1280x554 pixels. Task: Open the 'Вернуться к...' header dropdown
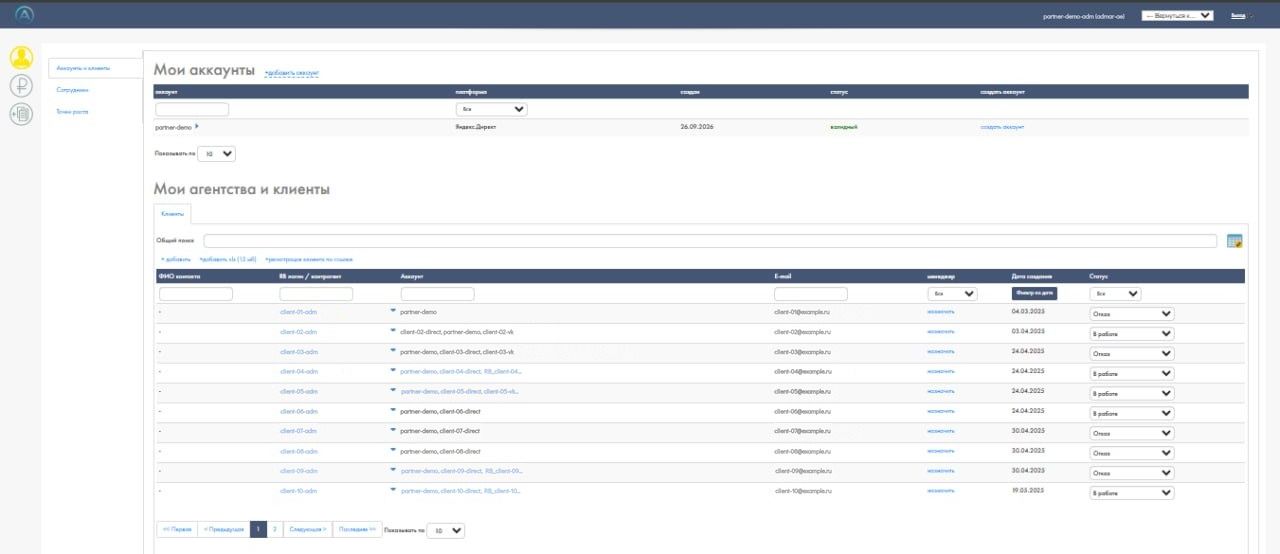[x=1177, y=15]
